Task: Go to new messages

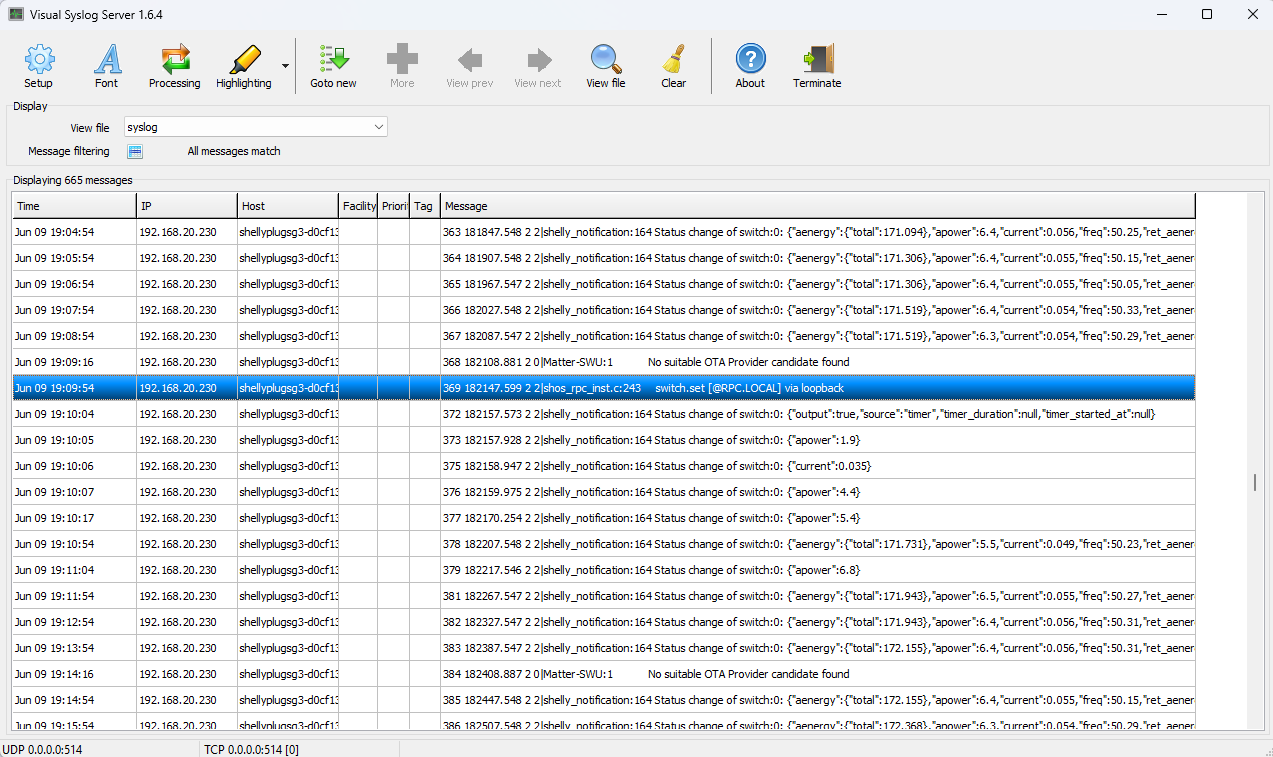Action: click(333, 67)
